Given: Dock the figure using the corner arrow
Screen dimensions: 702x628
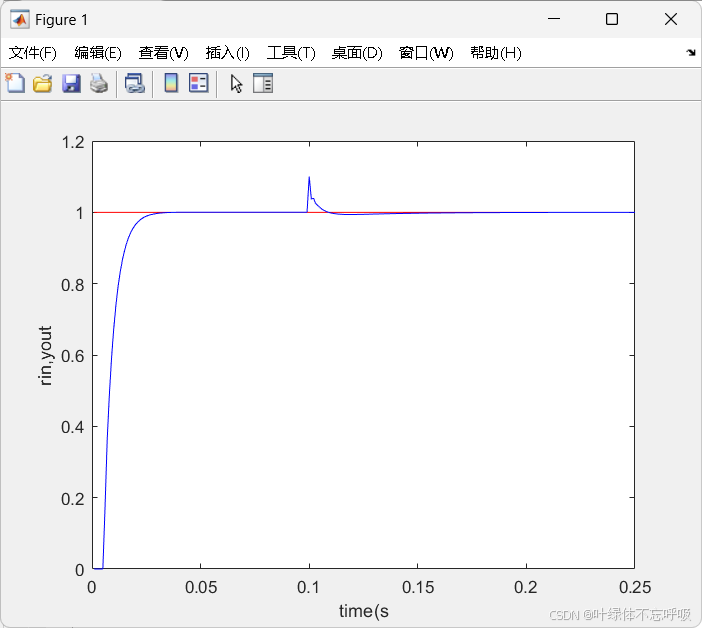Looking at the screenshot, I should click(x=691, y=52).
